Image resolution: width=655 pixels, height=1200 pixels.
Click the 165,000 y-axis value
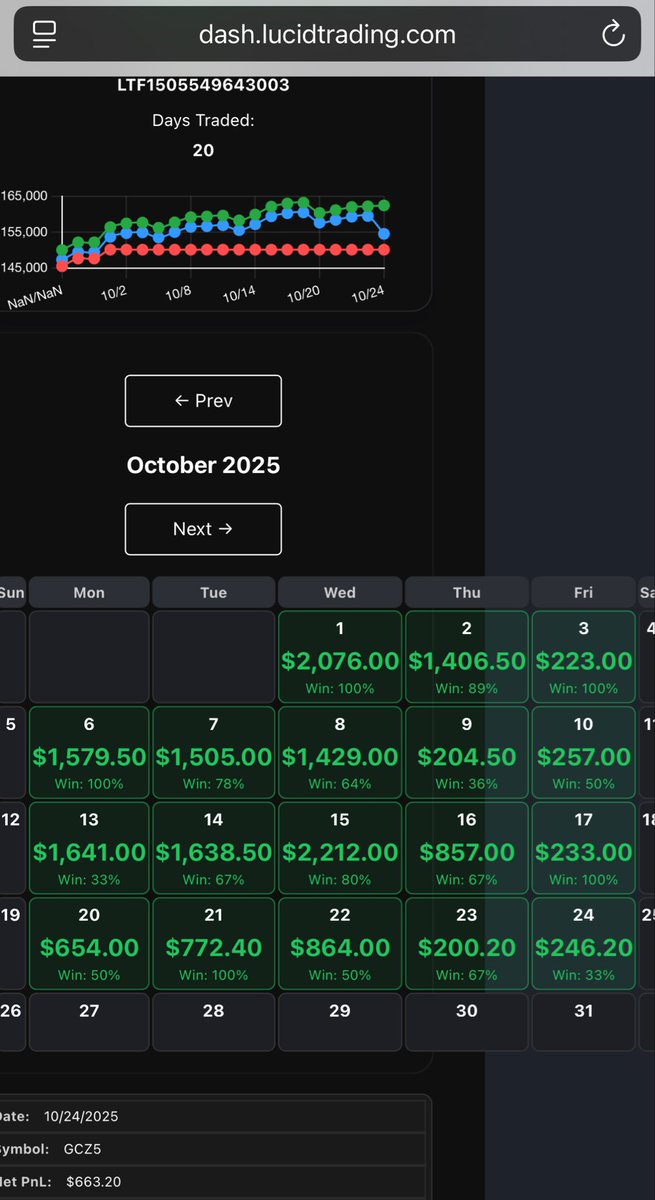tap(23, 196)
